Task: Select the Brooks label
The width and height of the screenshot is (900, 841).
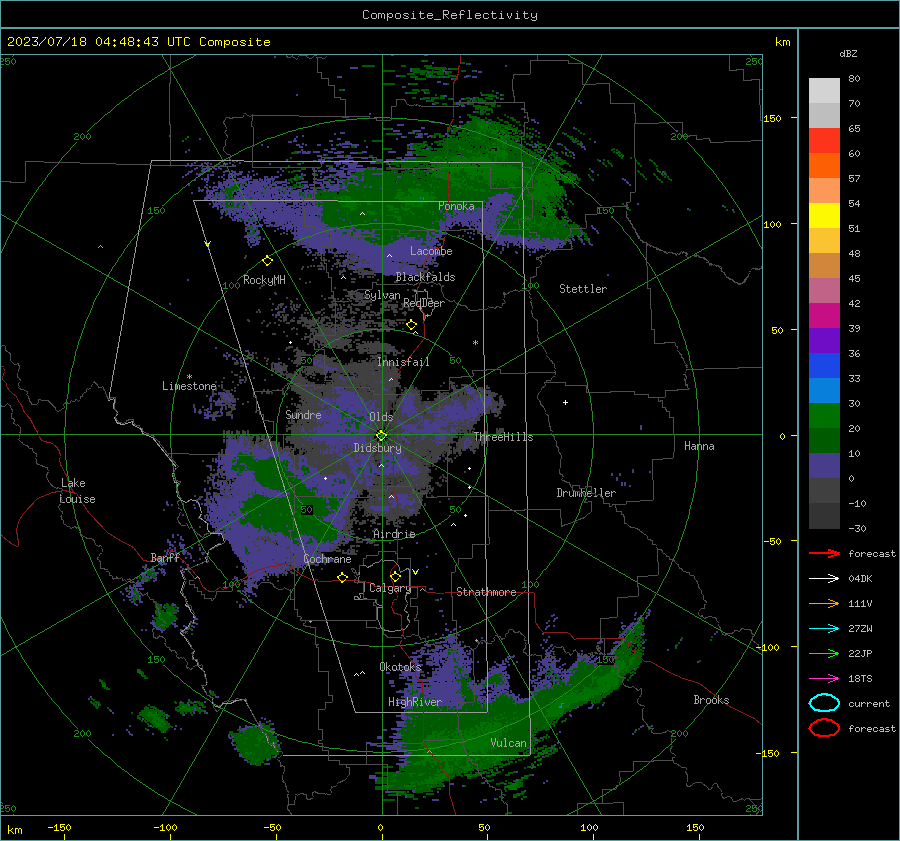Action: 711,700
